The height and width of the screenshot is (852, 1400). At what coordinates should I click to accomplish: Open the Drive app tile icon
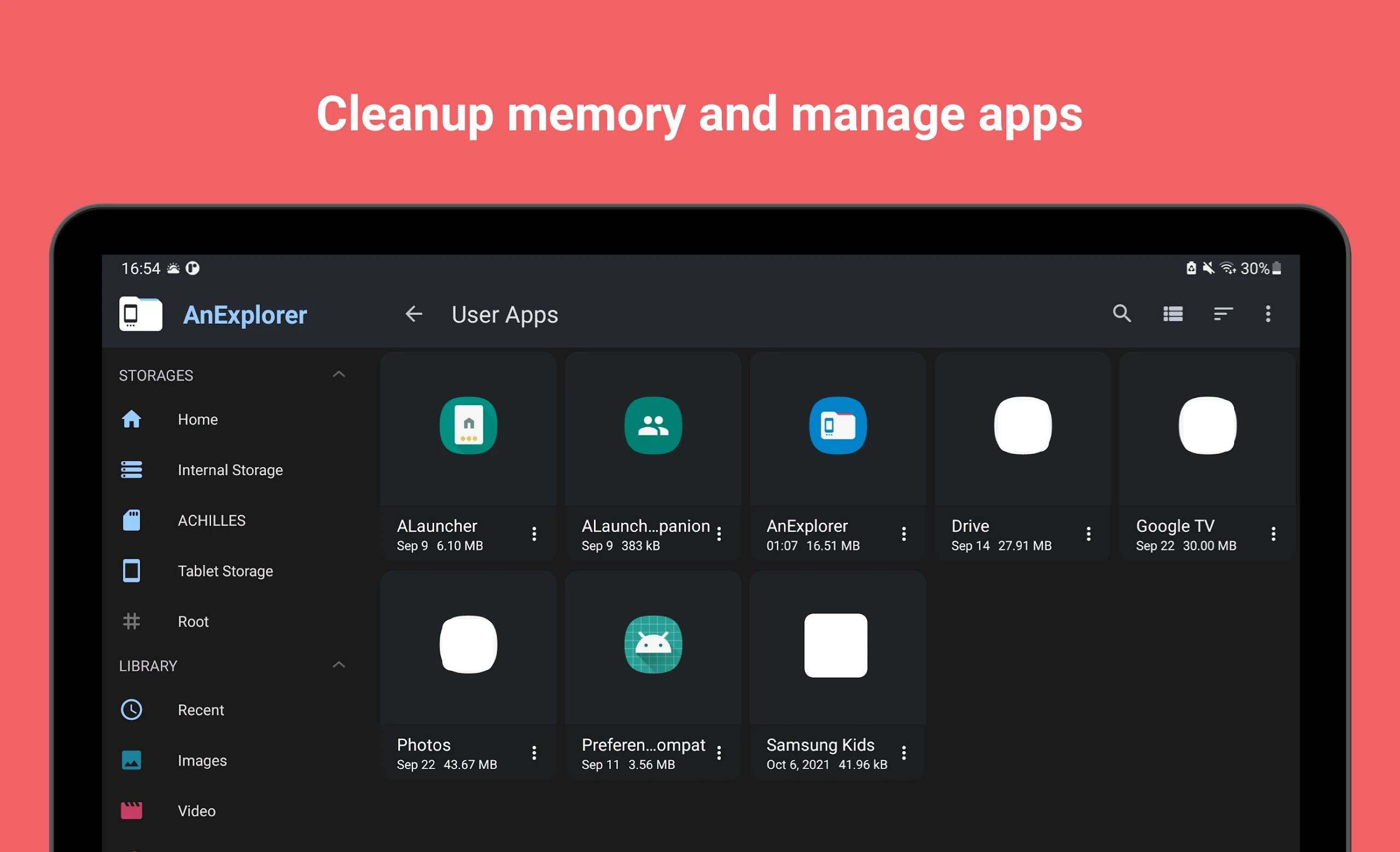[x=1023, y=425]
